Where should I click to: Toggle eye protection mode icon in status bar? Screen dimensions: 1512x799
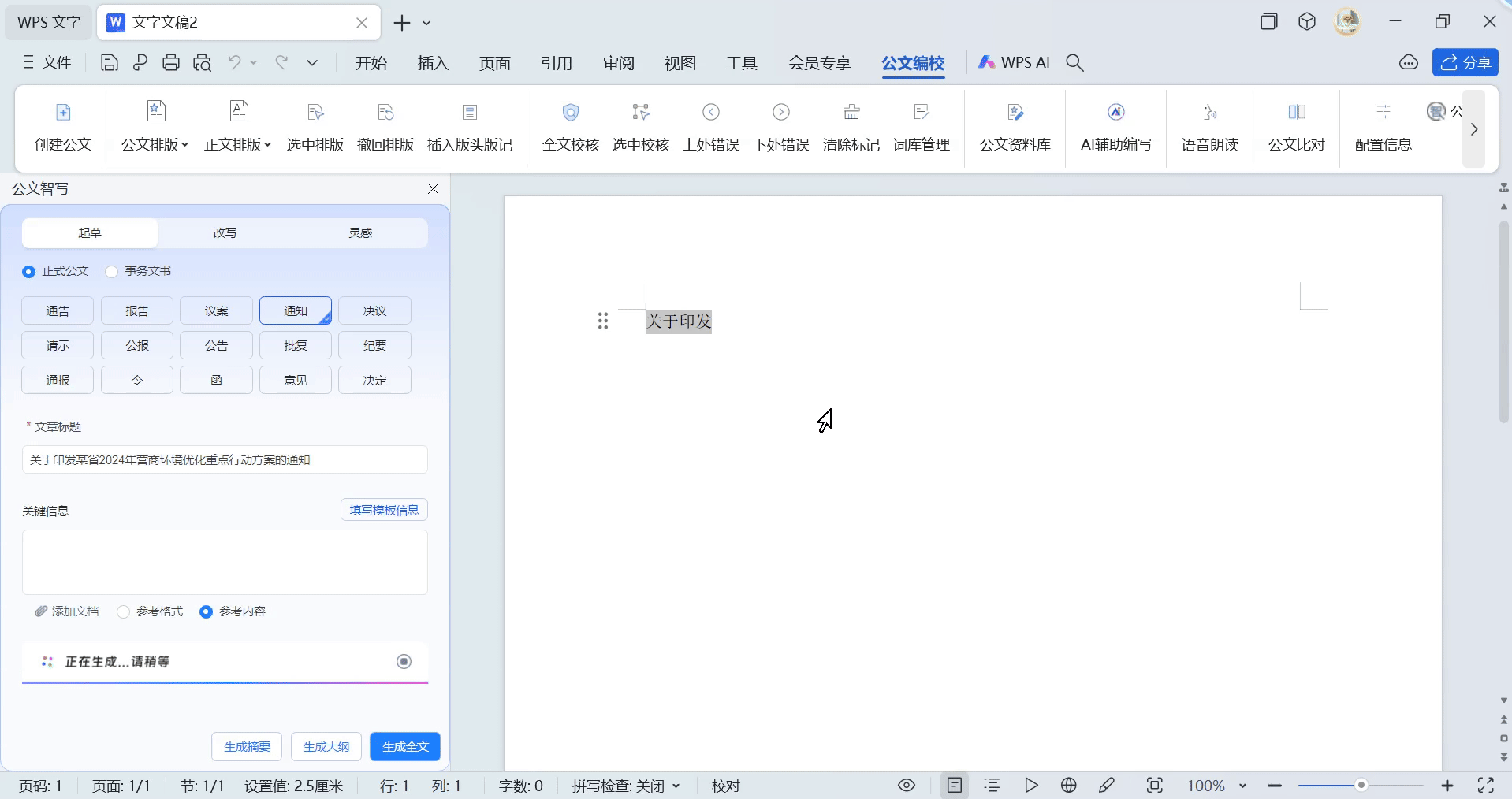[x=907, y=785]
